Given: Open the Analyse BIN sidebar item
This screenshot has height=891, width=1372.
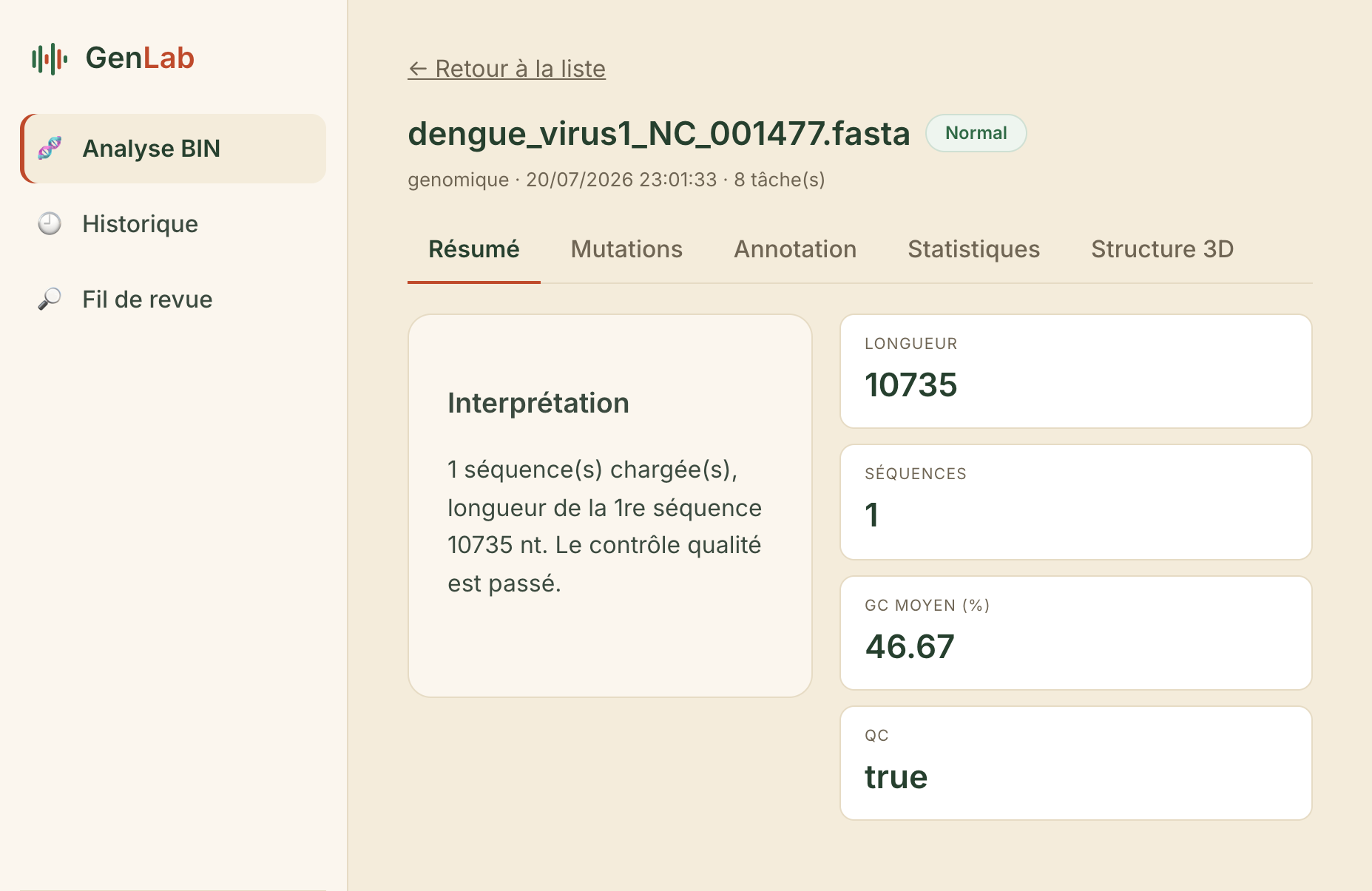Looking at the screenshot, I should click(x=174, y=149).
